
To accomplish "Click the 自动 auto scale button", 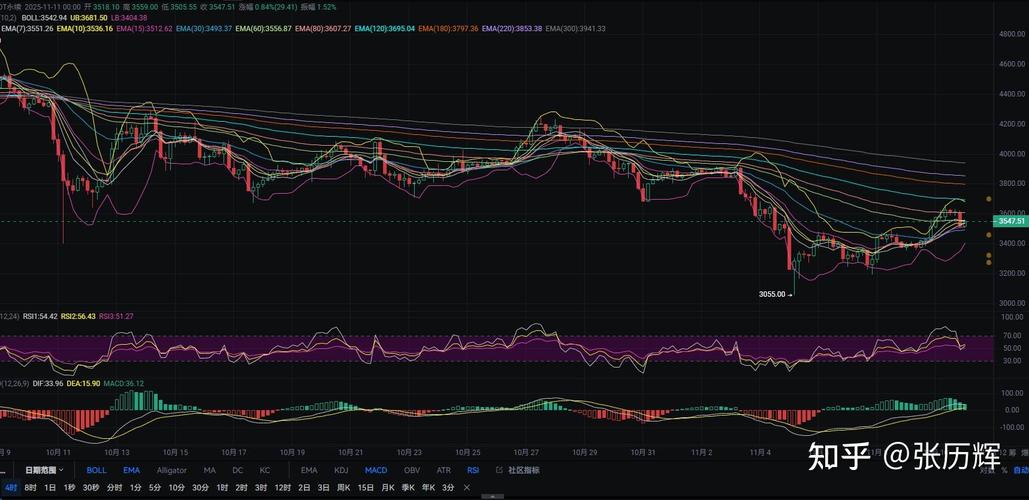I will 1020,470.
